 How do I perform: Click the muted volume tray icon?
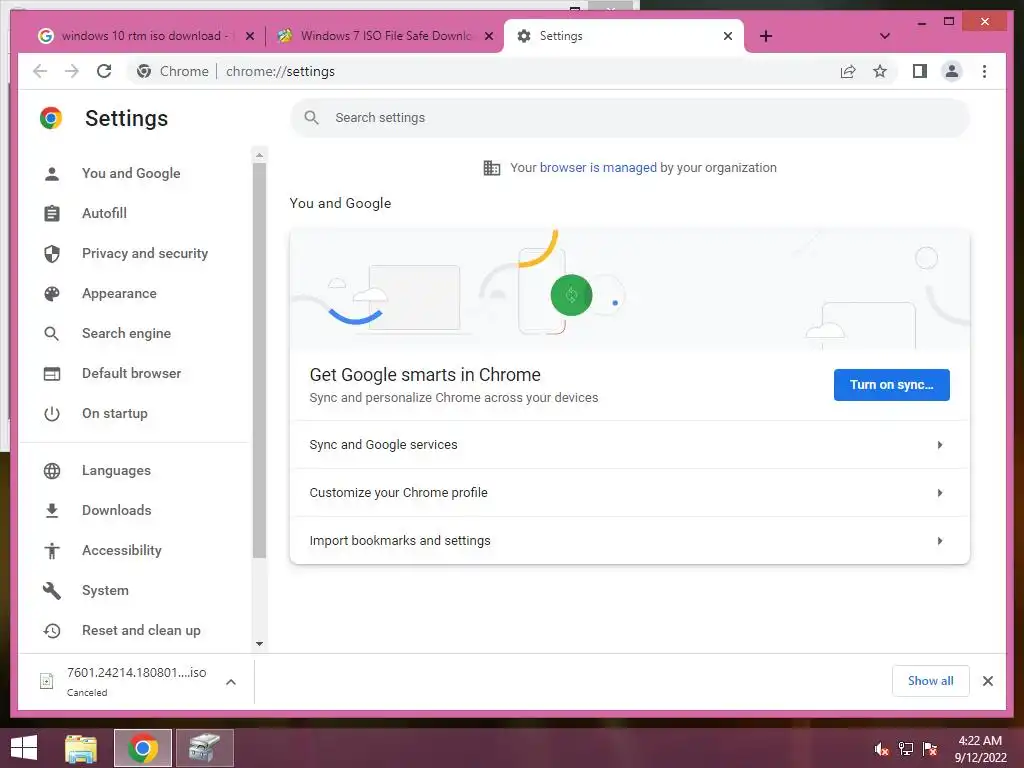click(881, 749)
